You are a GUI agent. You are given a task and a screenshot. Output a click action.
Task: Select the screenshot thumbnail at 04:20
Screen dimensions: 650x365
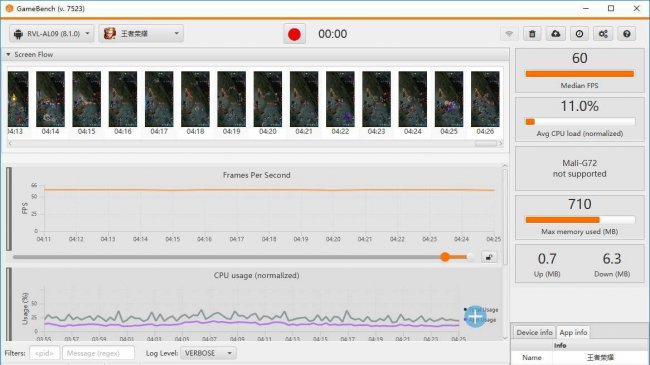click(268, 99)
